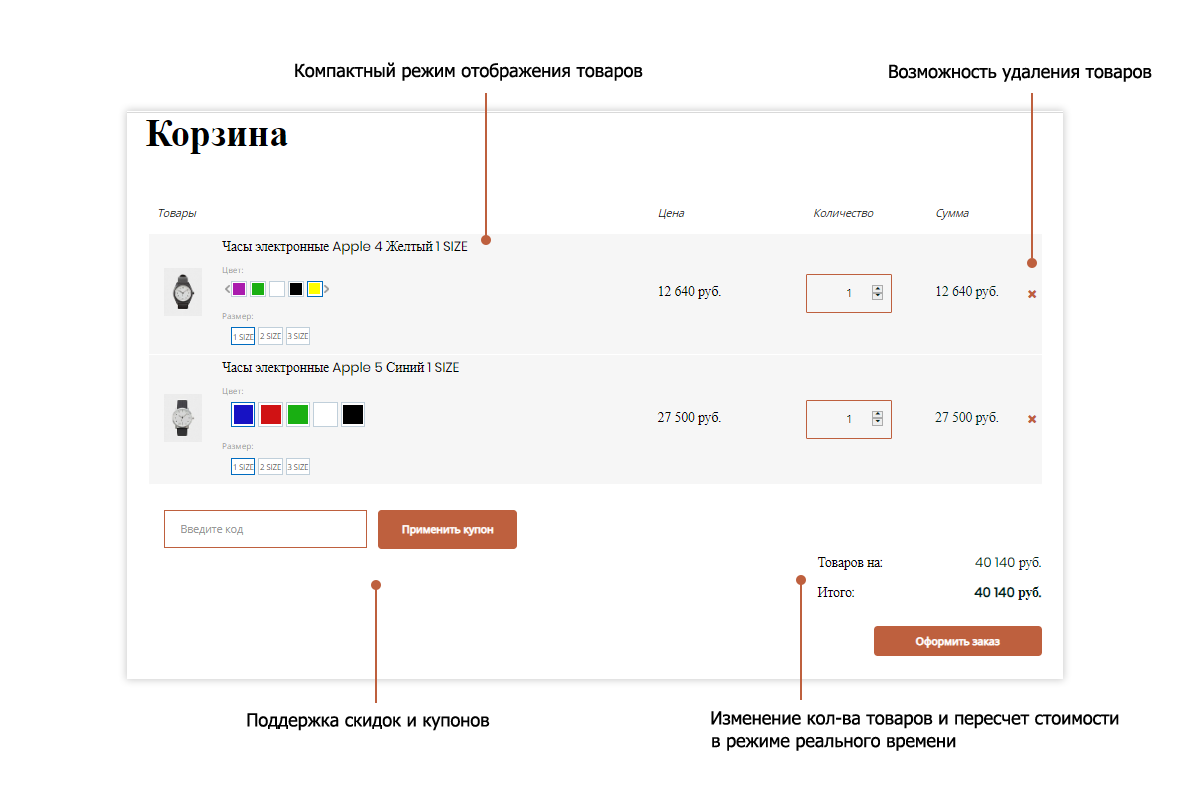Select 3 SIZE for the Apple 5 watch

tap(298, 466)
